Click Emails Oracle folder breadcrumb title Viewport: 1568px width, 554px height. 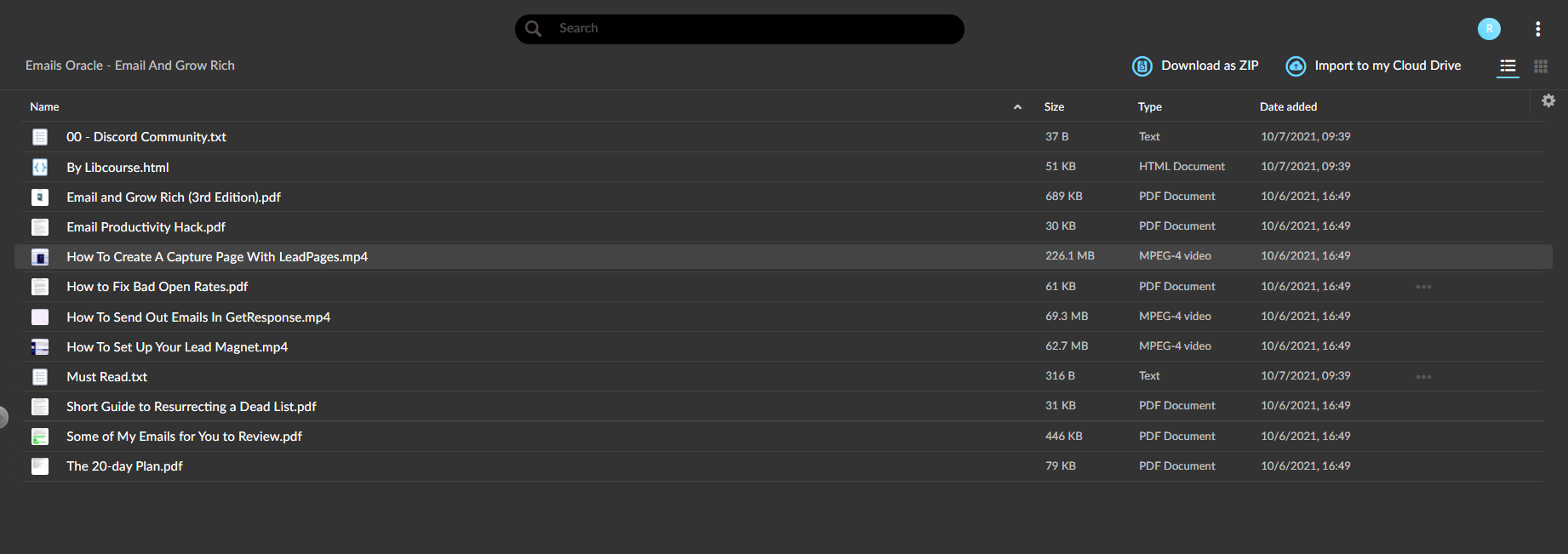[130, 66]
